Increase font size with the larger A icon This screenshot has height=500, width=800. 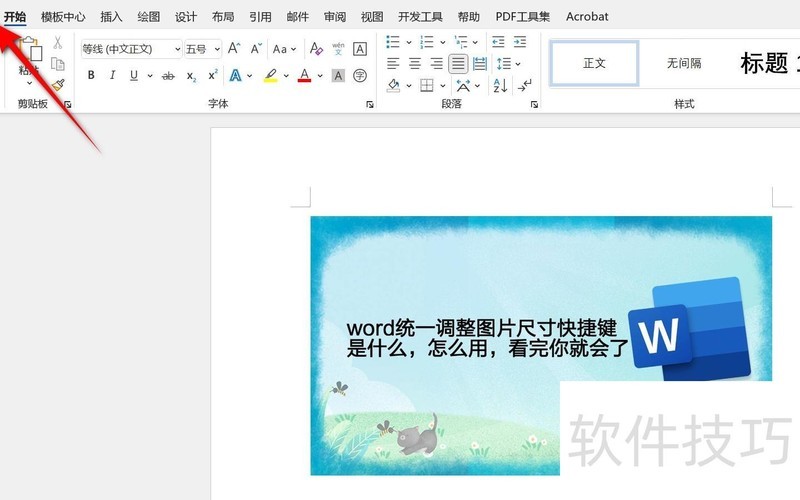click(234, 48)
